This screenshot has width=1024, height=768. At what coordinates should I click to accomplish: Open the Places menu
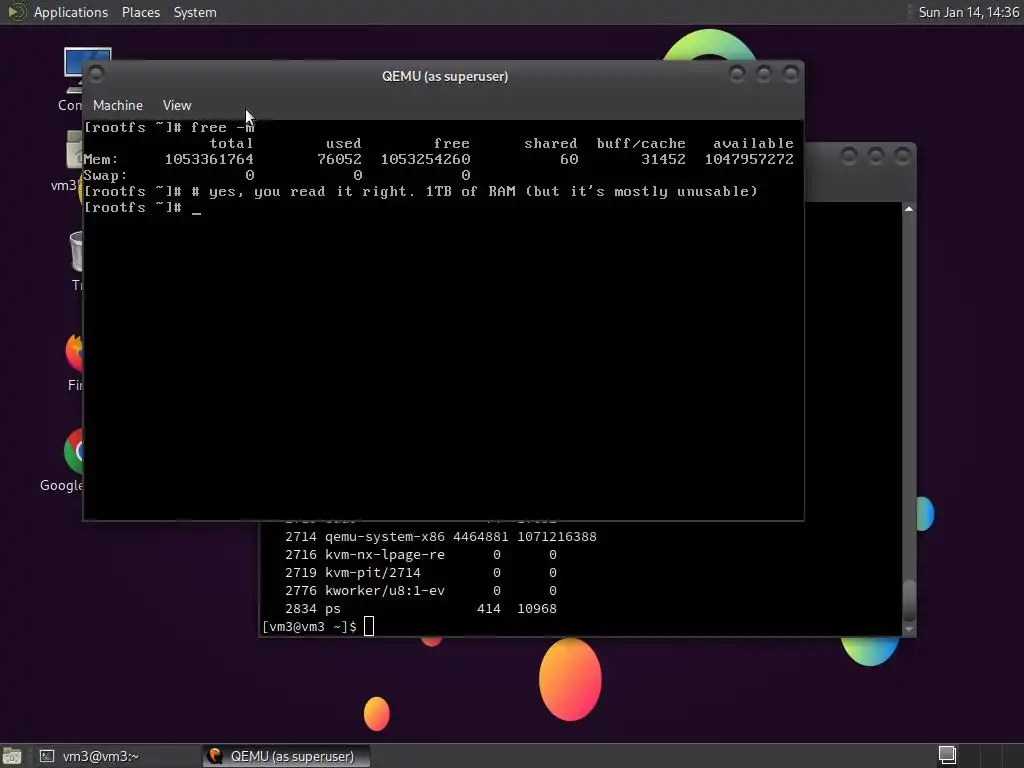[x=140, y=12]
